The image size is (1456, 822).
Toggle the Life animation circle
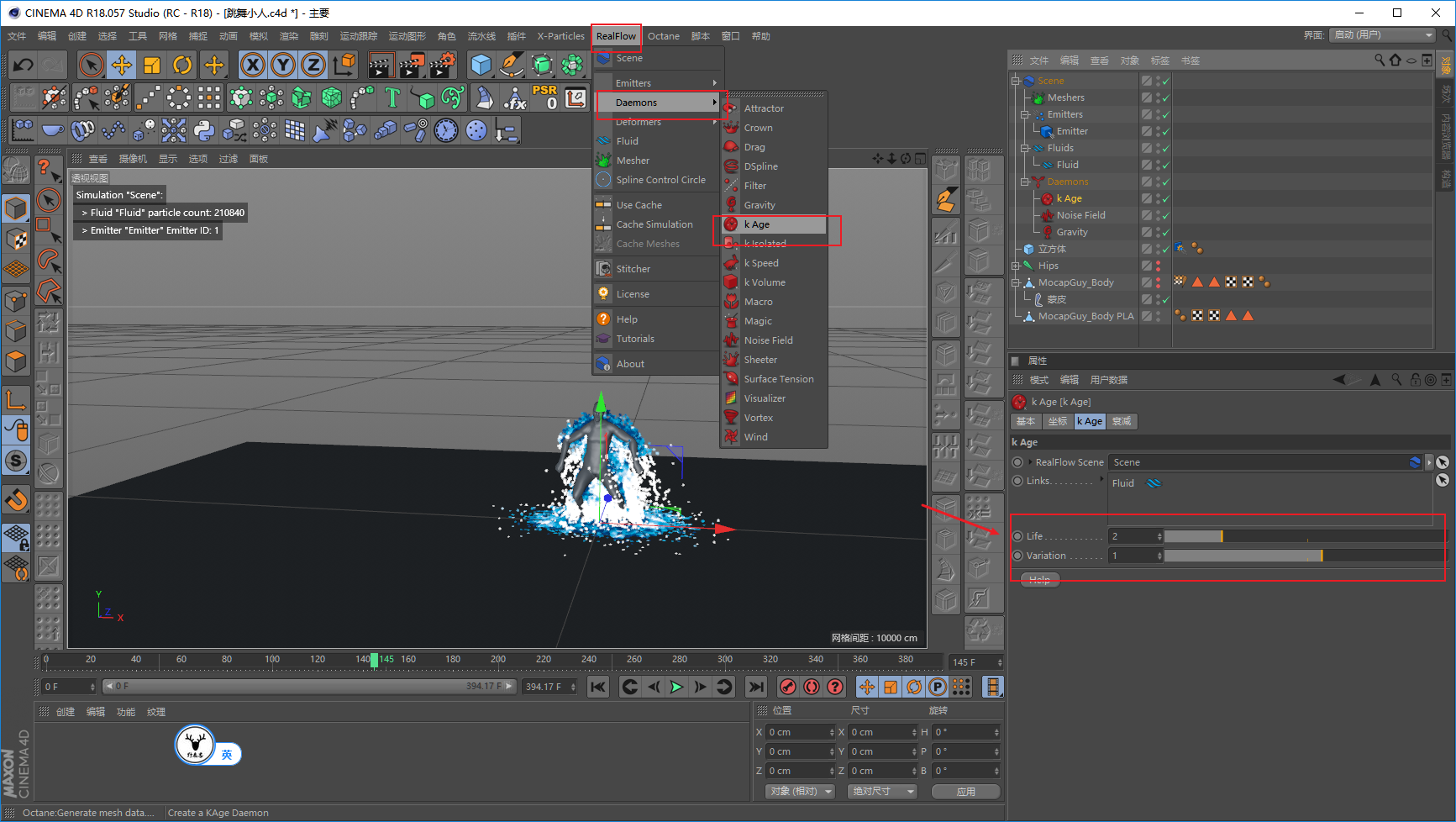1017,536
